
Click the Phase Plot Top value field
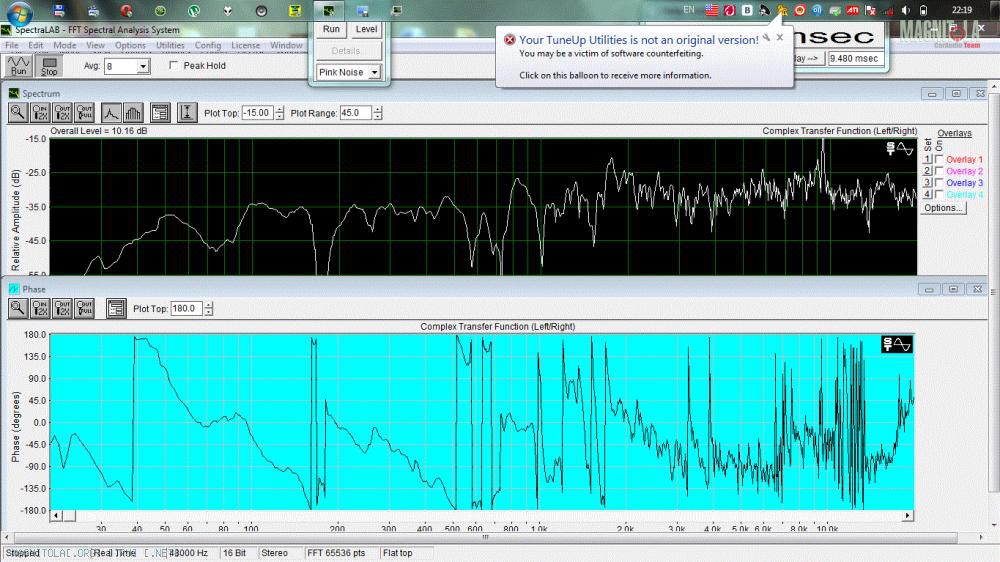[186, 309]
